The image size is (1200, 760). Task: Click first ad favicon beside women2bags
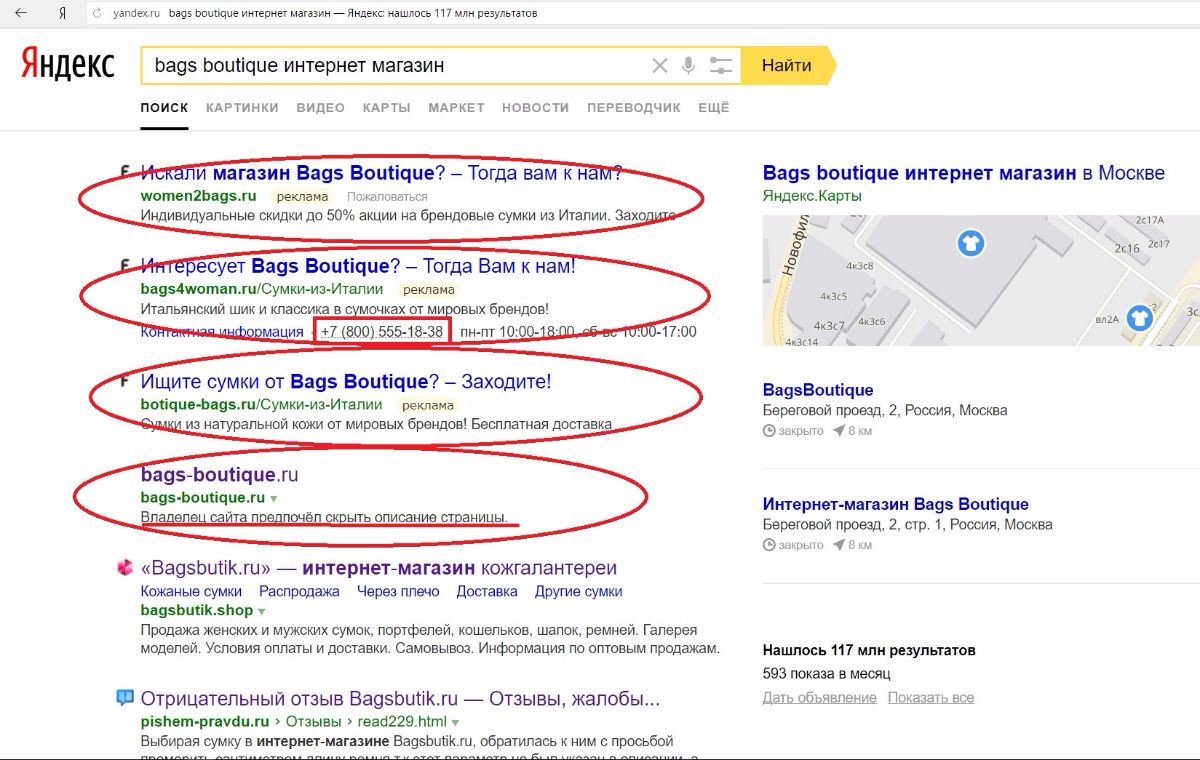pyautogui.click(x=126, y=172)
